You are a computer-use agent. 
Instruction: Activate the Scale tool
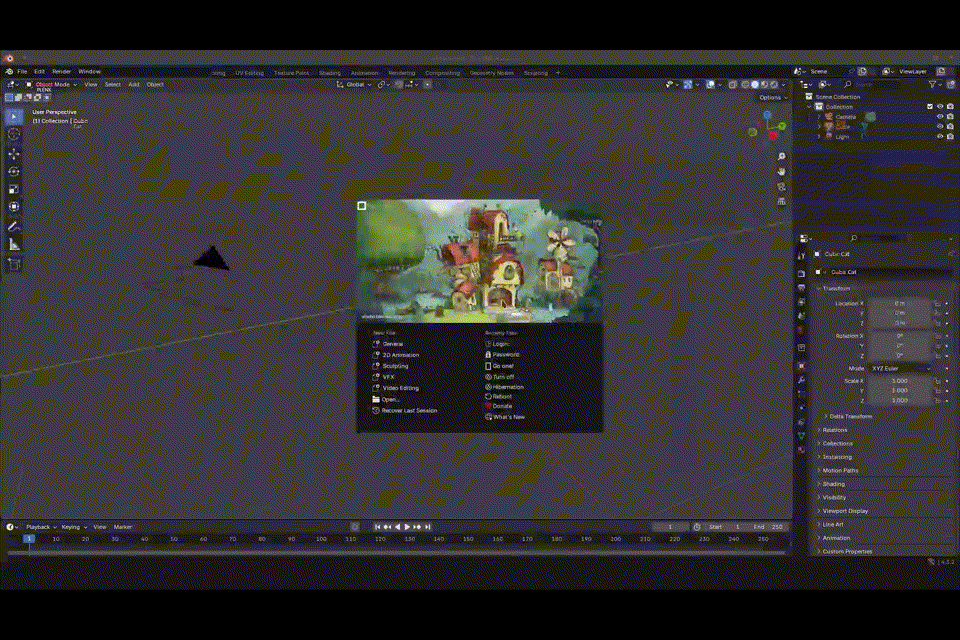point(13,189)
